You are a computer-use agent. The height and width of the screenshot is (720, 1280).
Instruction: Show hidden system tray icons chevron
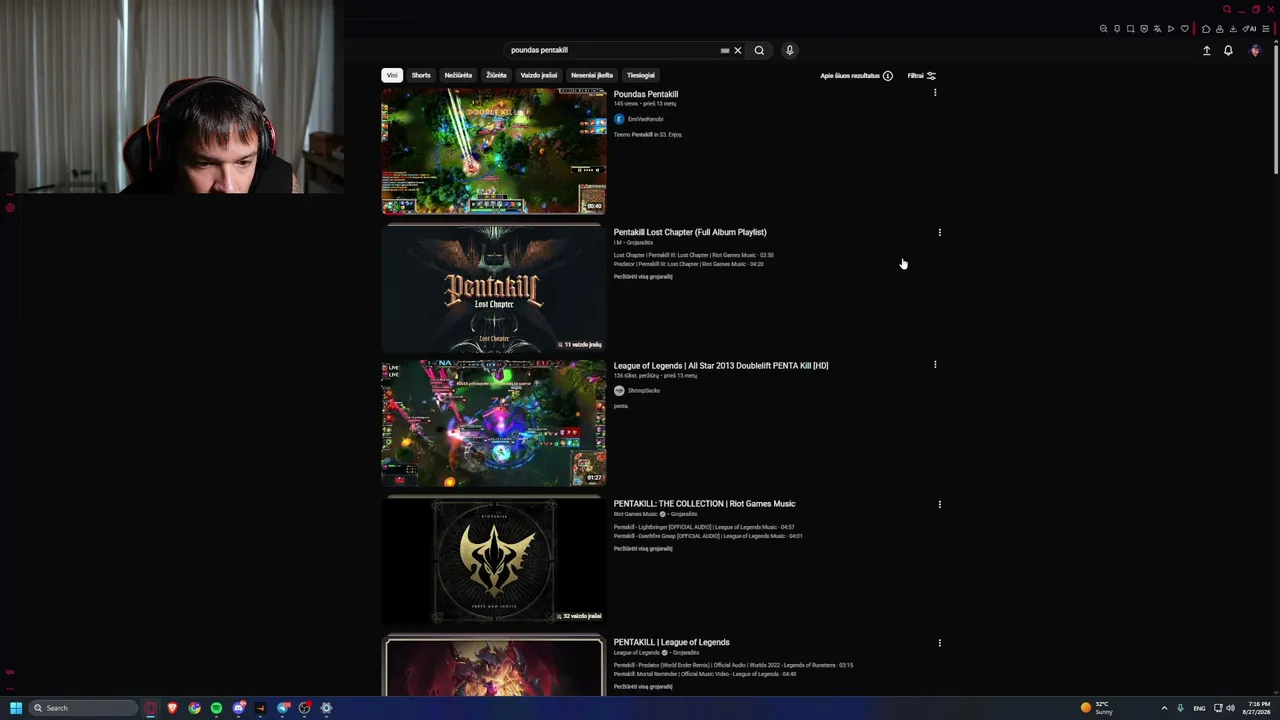(x=1164, y=708)
